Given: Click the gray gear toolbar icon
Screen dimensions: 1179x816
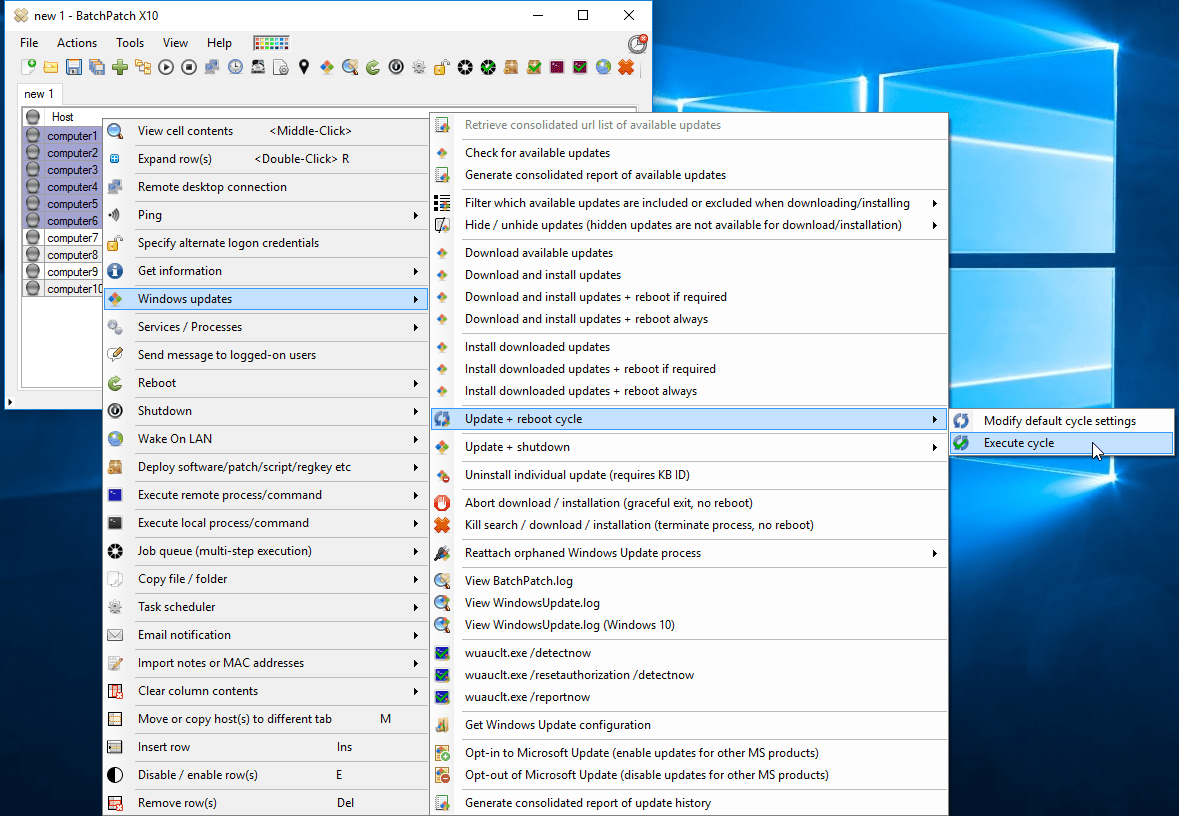Looking at the screenshot, I should 419,67.
